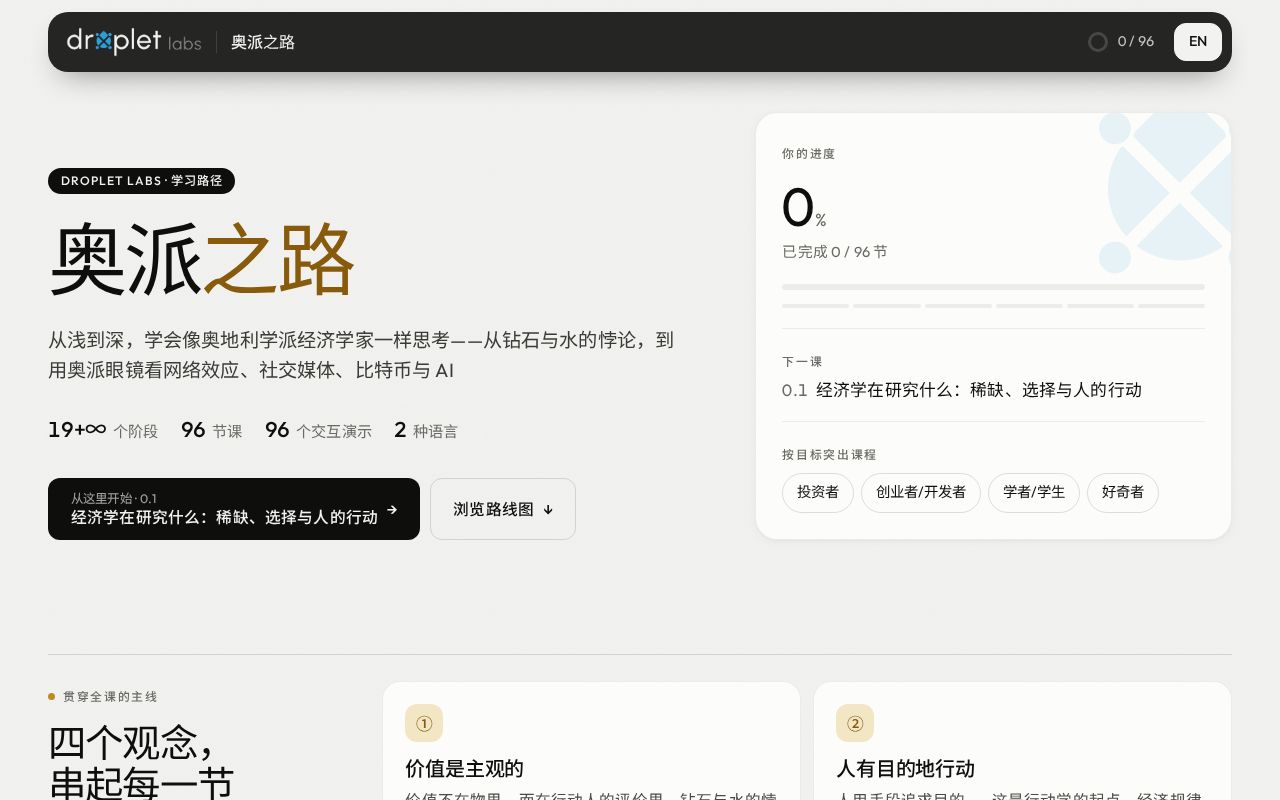Click the circled number ② badge
The height and width of the screenshot is (800, 1280).
(855, 723)
